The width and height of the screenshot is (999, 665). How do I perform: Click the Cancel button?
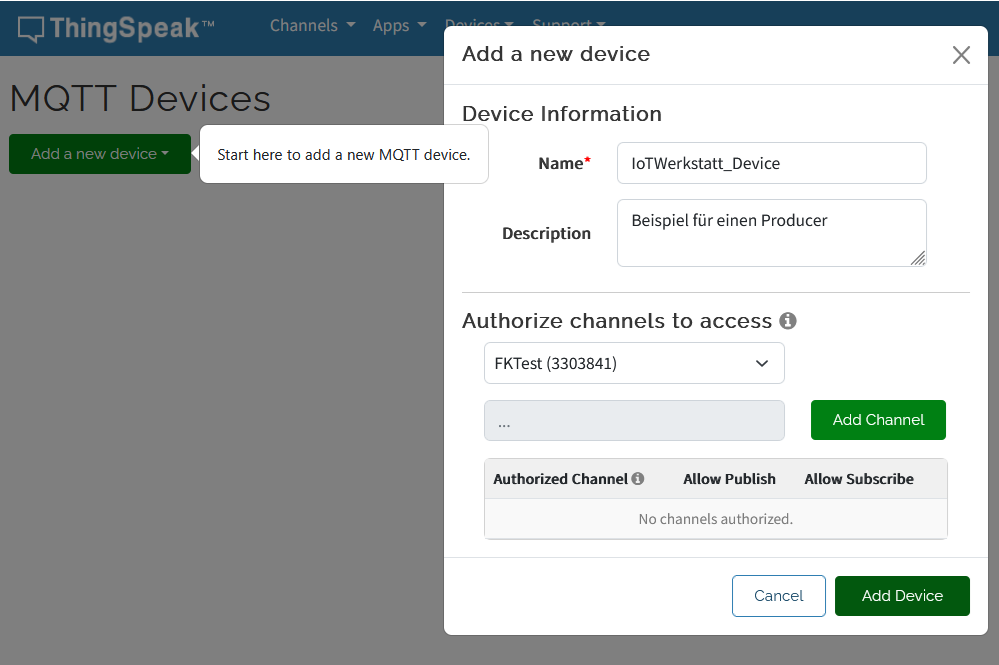tap(778, 595)
